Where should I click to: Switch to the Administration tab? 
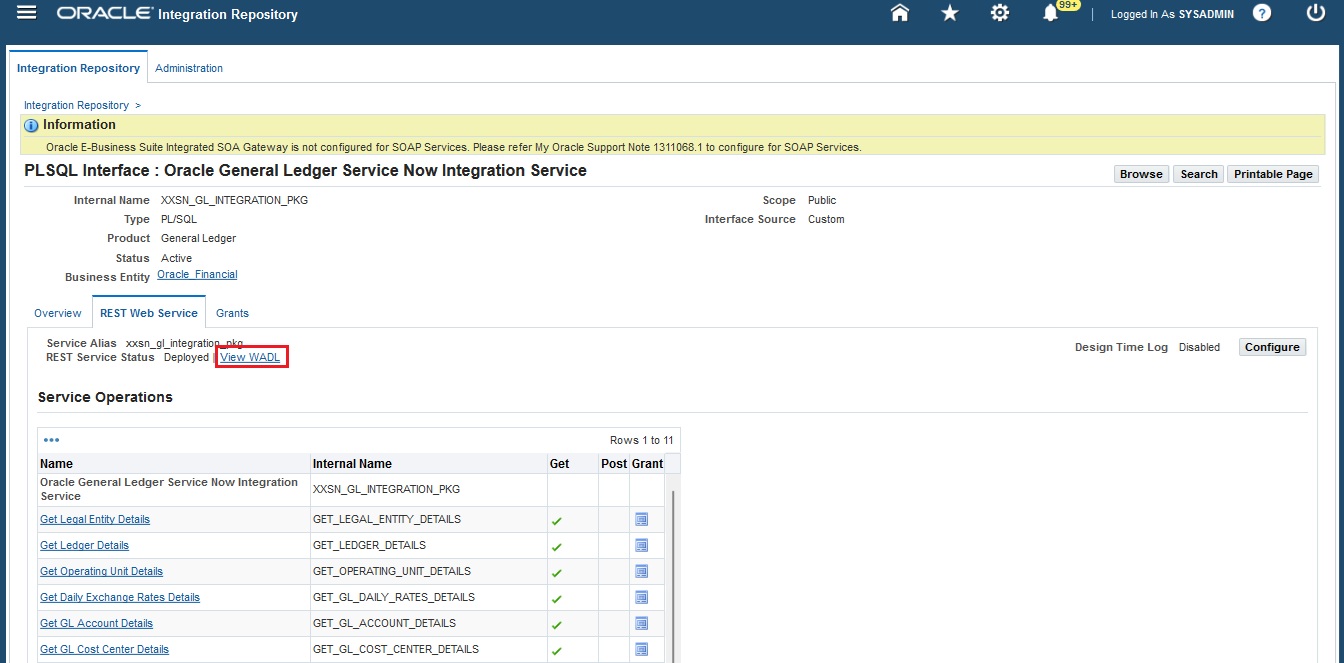pyautogui.click(x=189, y=68)
